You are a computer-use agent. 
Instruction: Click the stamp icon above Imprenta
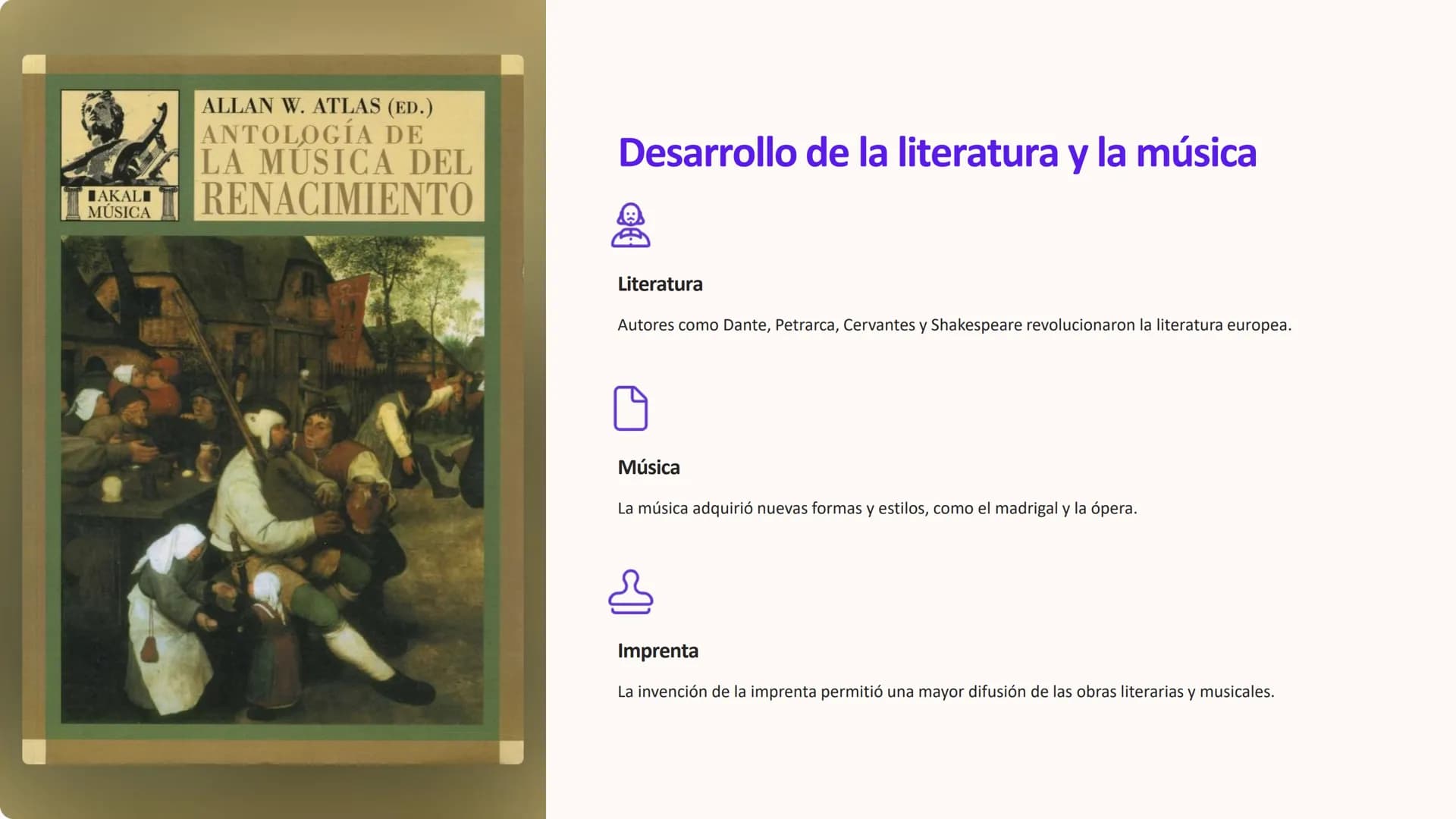click(x=631, y=592)
